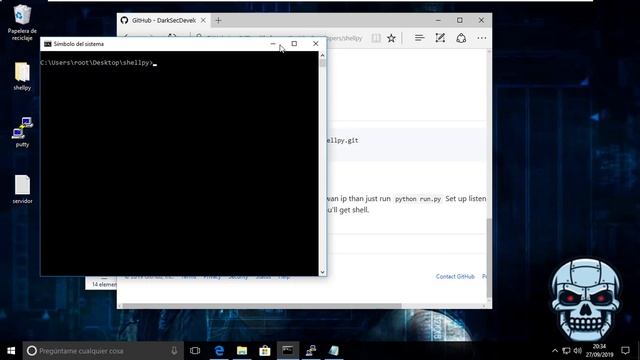Open the Microsoft Store taskbar icon
Image resolution: width=640 pixels, height=360 pixels.
[x=265, y=351]
